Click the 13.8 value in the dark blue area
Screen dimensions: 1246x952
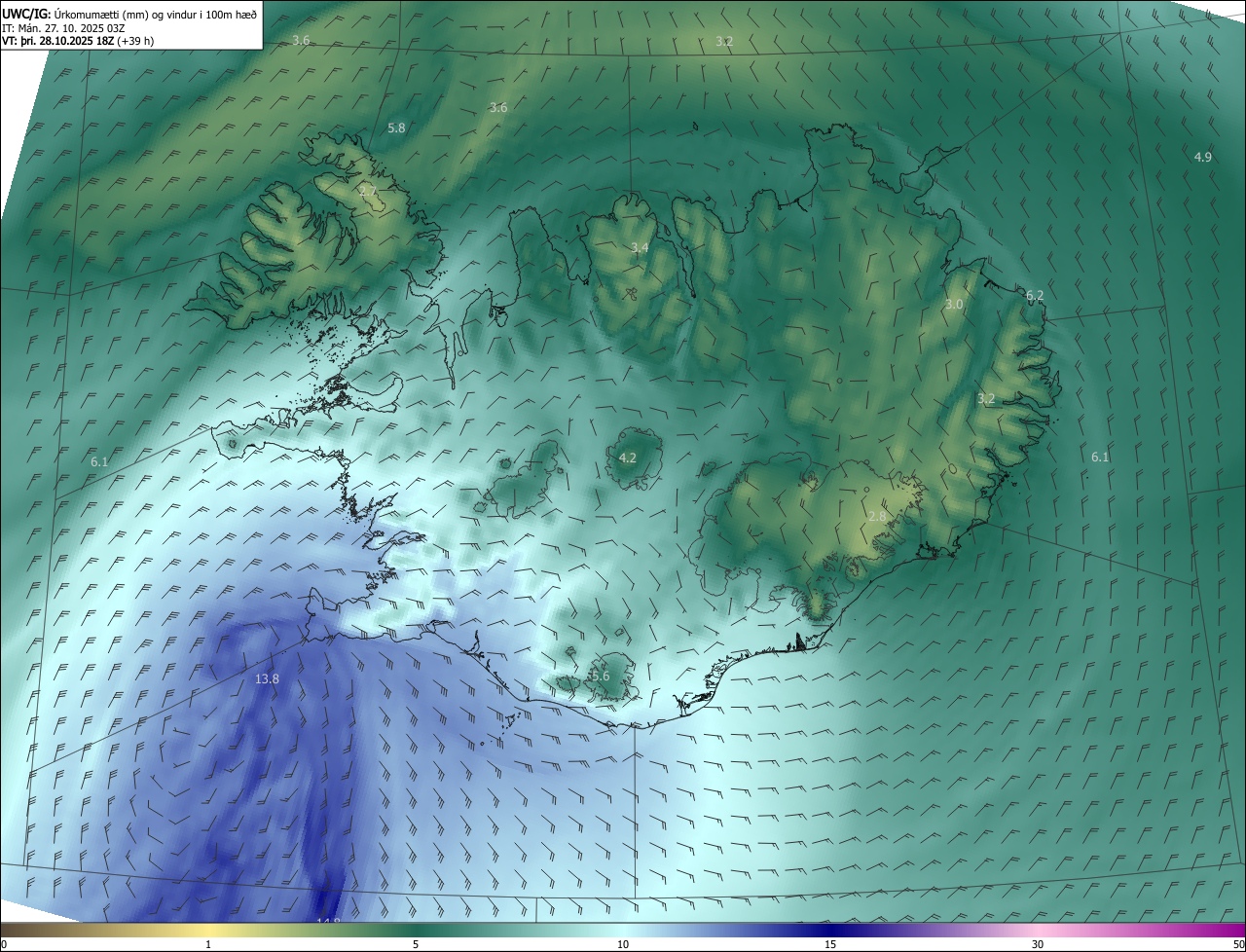point(267,678)
